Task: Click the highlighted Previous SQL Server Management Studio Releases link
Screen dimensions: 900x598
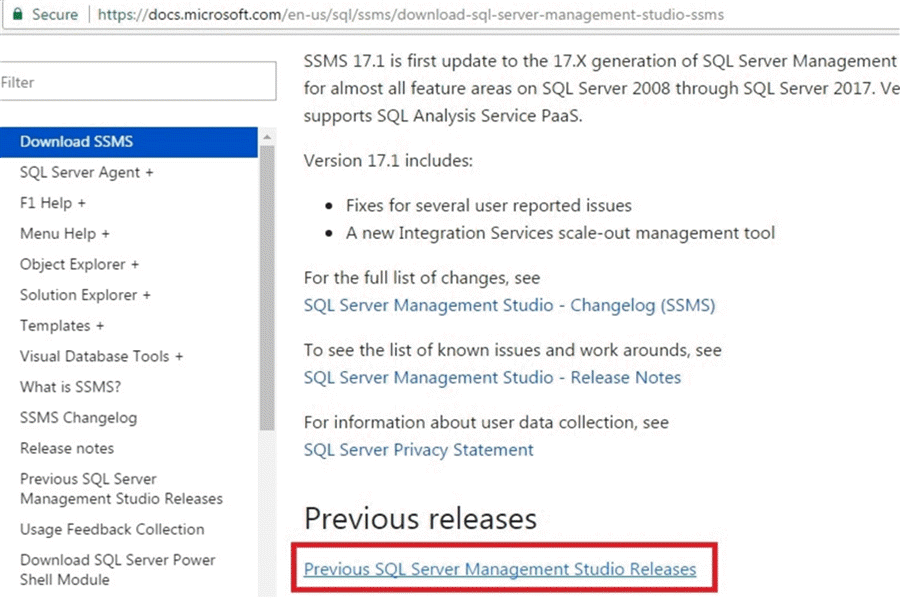Action: click(499, 569)
